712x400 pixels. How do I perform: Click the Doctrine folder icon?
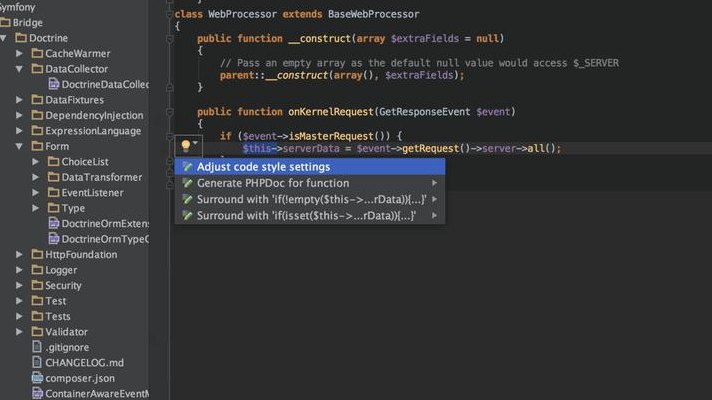pos(21,38)
